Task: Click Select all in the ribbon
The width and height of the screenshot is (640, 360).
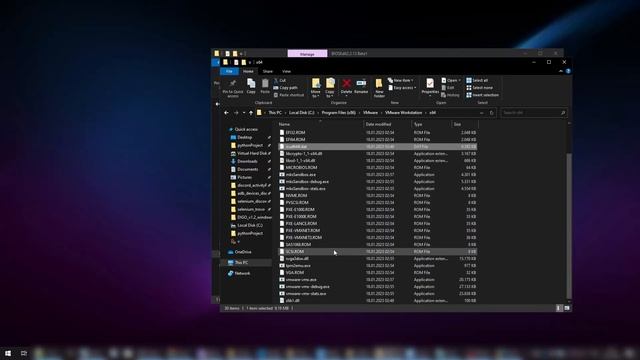Action: click(477, 80)
